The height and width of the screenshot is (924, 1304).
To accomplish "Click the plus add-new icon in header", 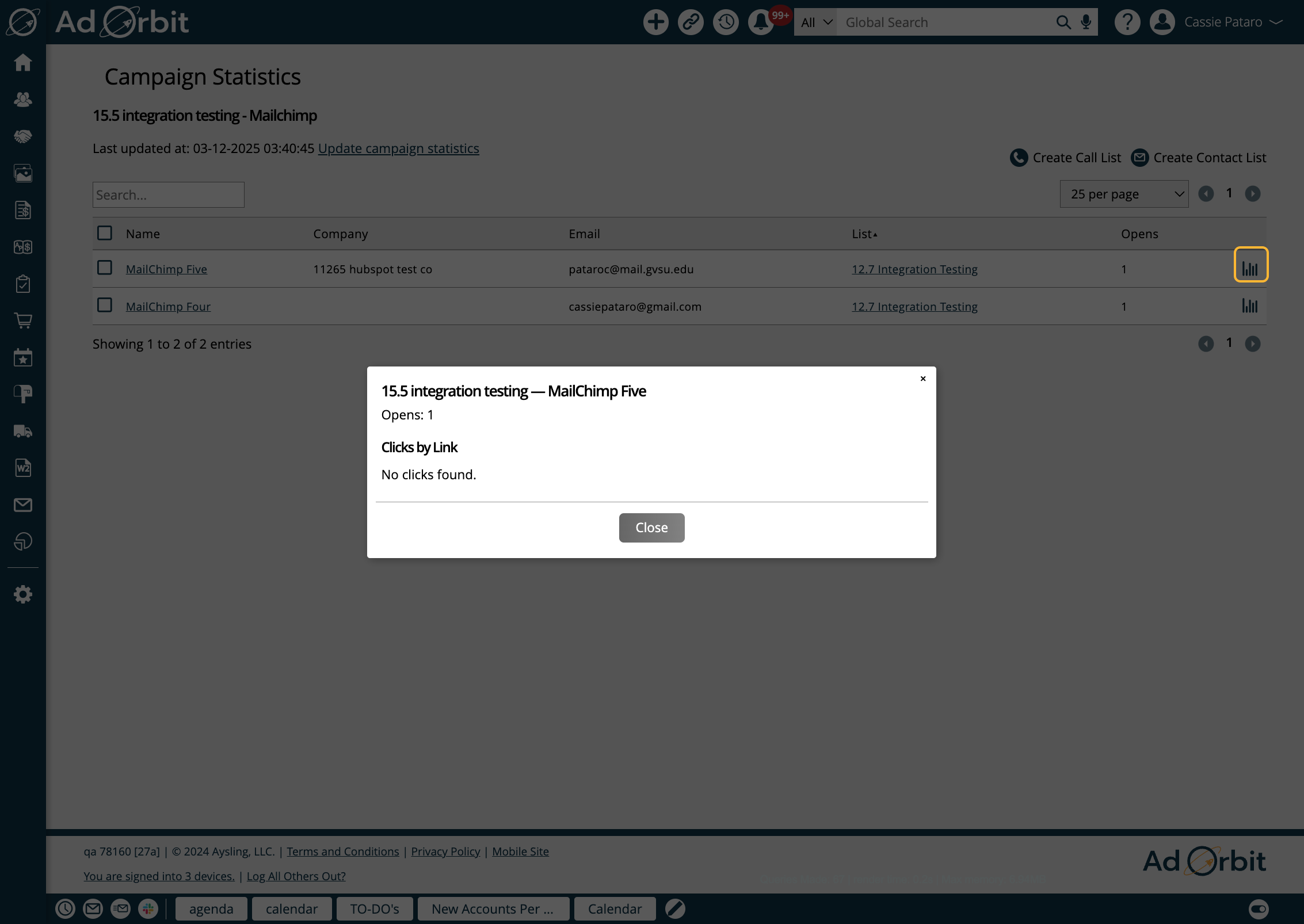I will tap(655, 22).
